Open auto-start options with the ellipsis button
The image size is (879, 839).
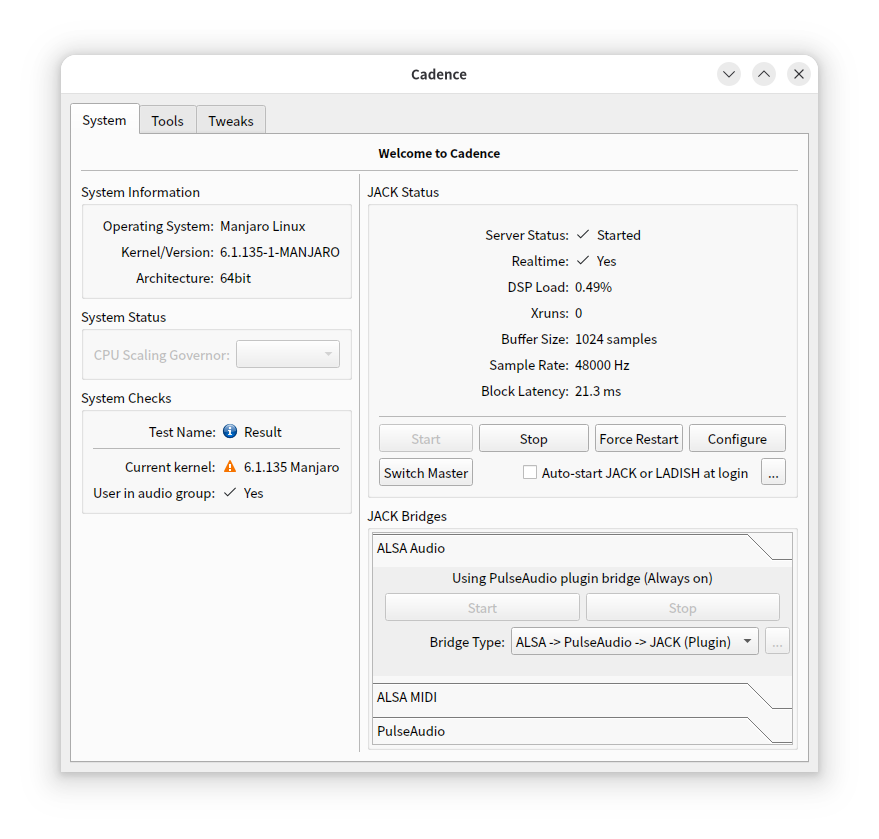pos(773,472)
